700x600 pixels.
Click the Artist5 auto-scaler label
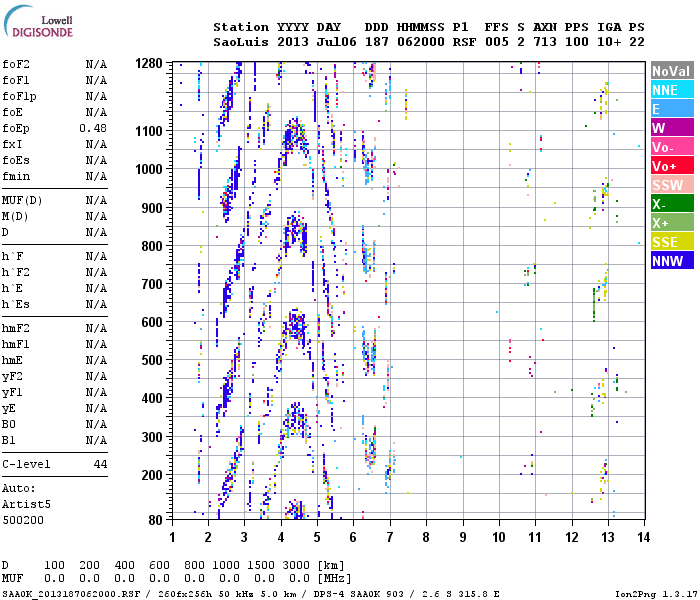[26, 504]
